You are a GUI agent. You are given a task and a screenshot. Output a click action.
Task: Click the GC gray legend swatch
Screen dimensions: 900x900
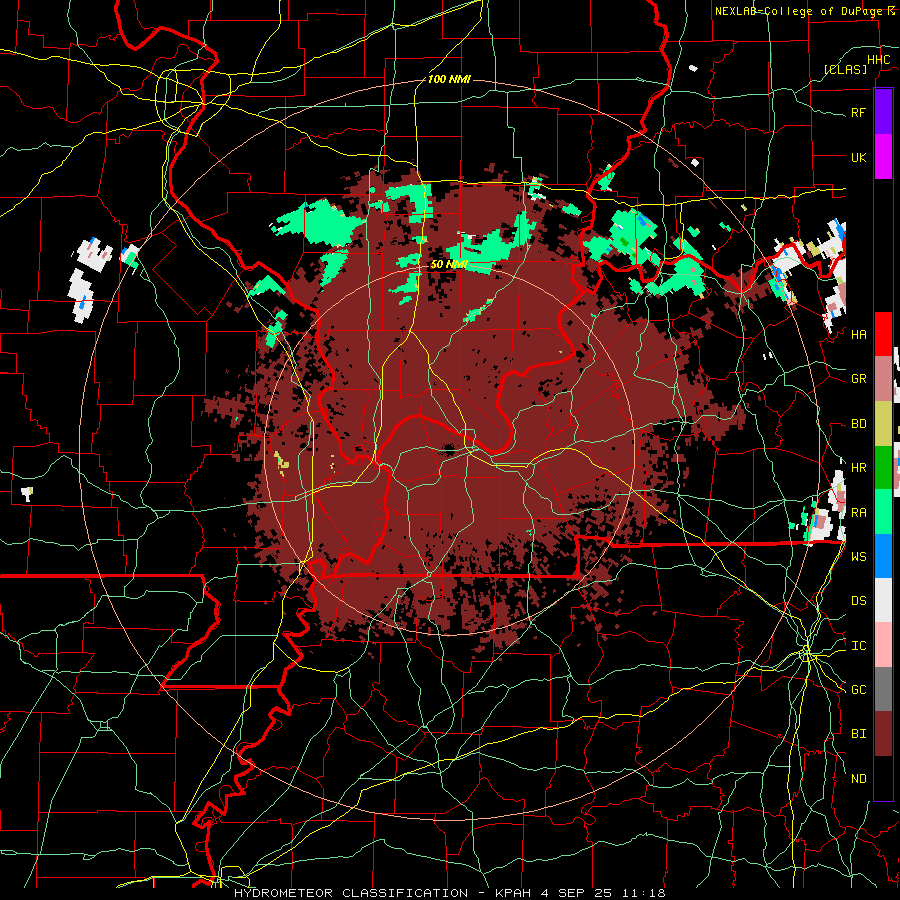[883, 689]
